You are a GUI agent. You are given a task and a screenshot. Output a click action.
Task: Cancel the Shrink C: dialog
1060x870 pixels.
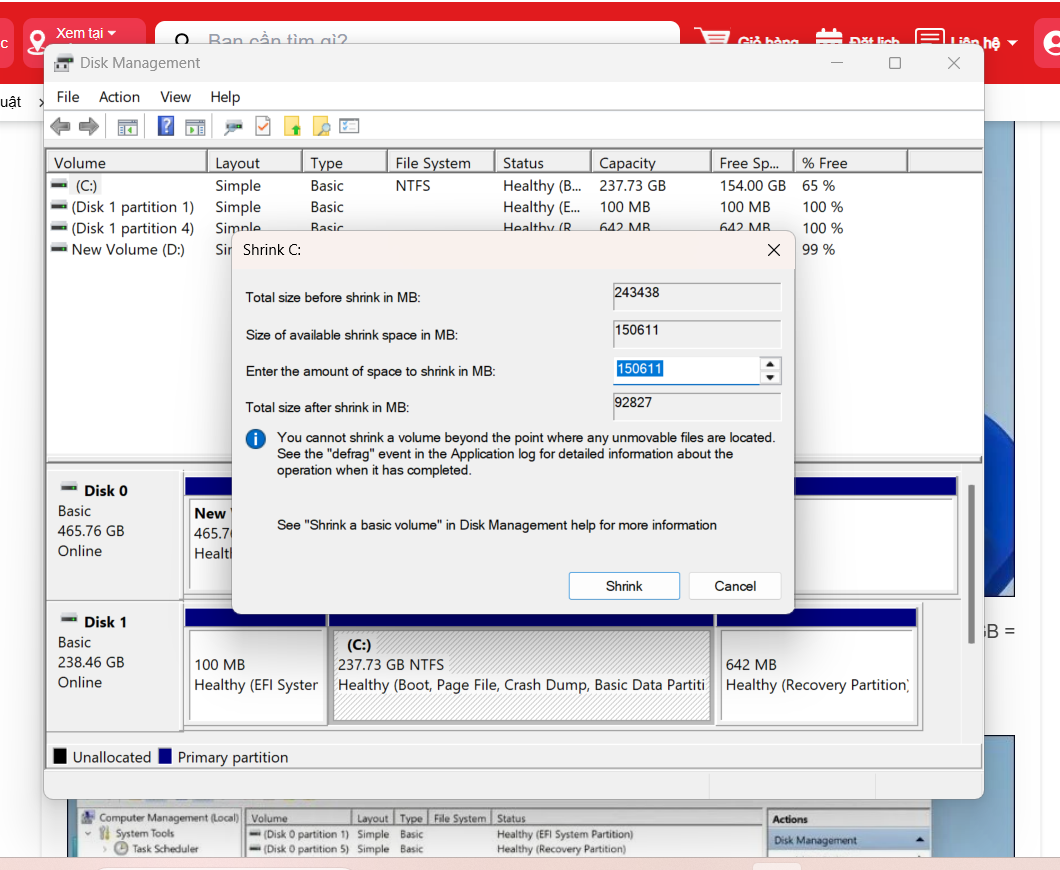[x=735, y=586]
